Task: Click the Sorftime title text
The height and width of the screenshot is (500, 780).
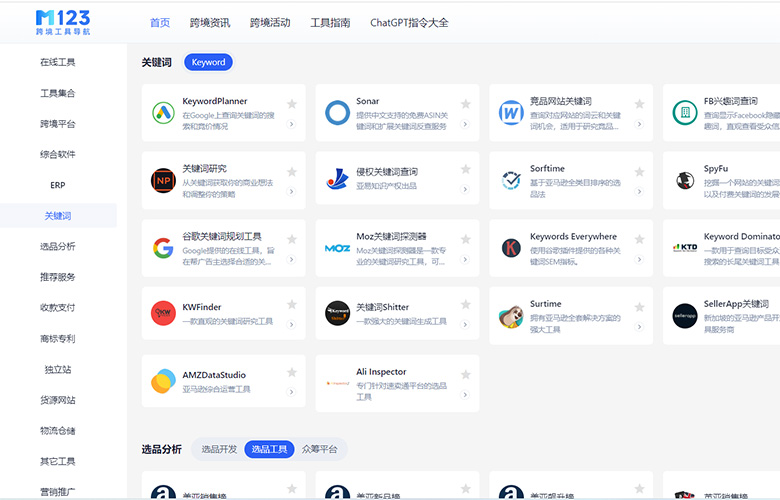Action: click(547, 169)
